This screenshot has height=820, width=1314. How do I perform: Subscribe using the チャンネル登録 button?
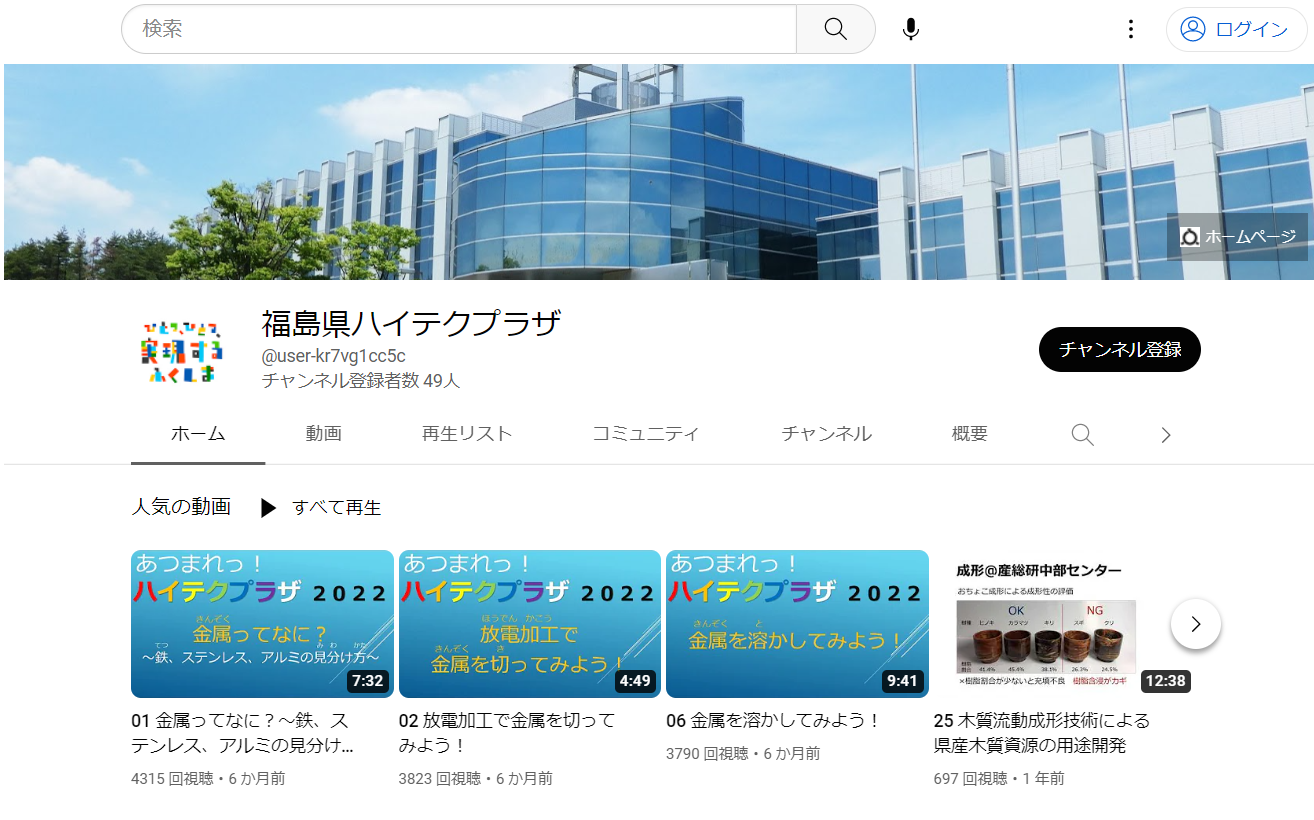click(x=1119, y=349)
